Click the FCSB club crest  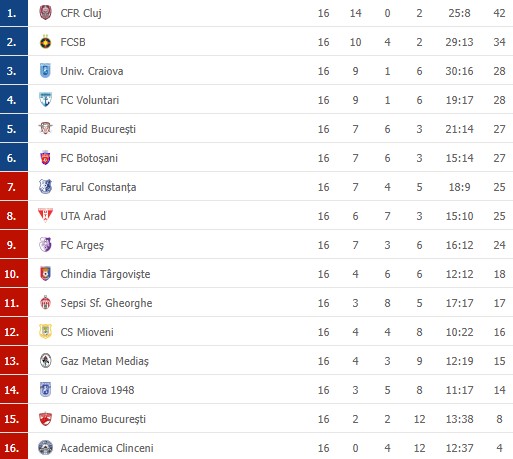pyautogui.click(x=45, y=42)
